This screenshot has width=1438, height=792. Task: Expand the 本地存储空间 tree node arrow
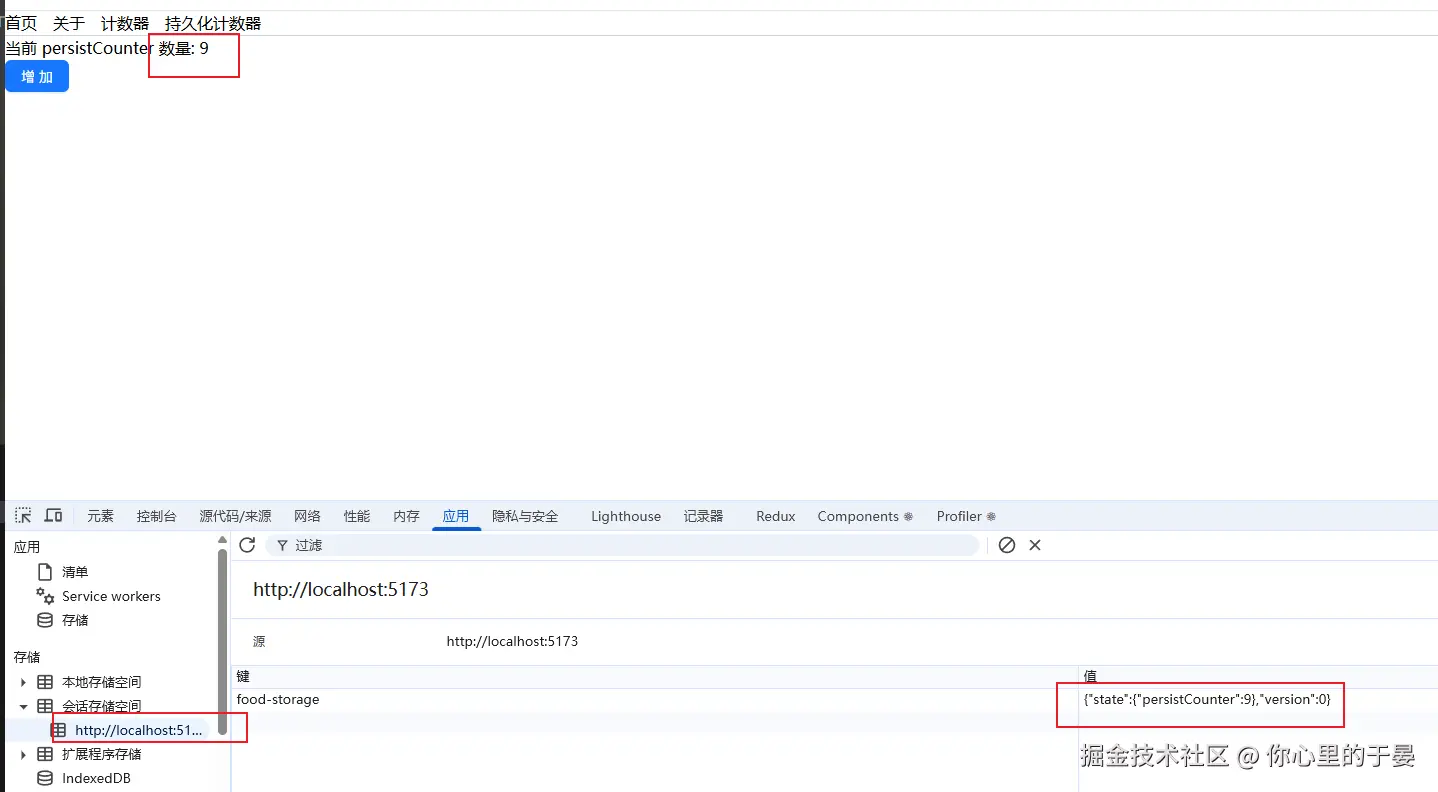[23, 682]
